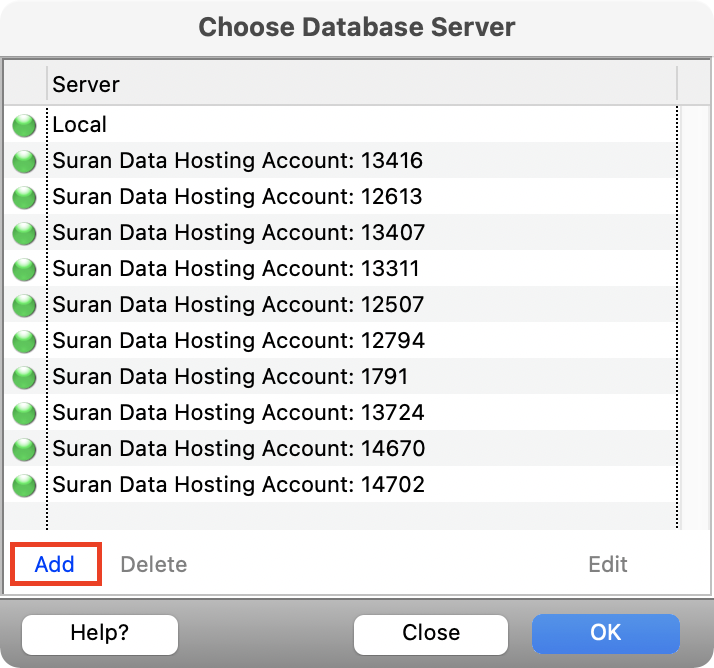Click green status icon for account 13416
Image resolution: width=714 pixels, height=668 pixels.
24,162
